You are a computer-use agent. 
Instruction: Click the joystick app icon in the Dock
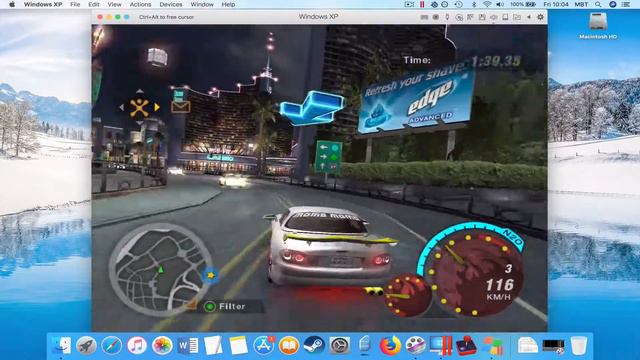[466, 345]
